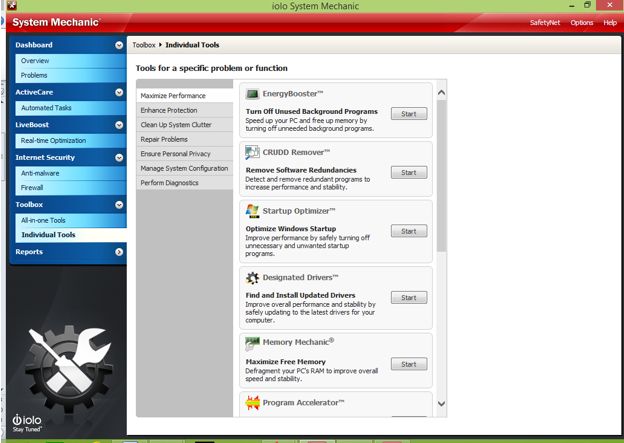Viewport: 624px width, 443px height.
Task: Start the Startup Optimizer tool
Action: [x=409, y=231]
